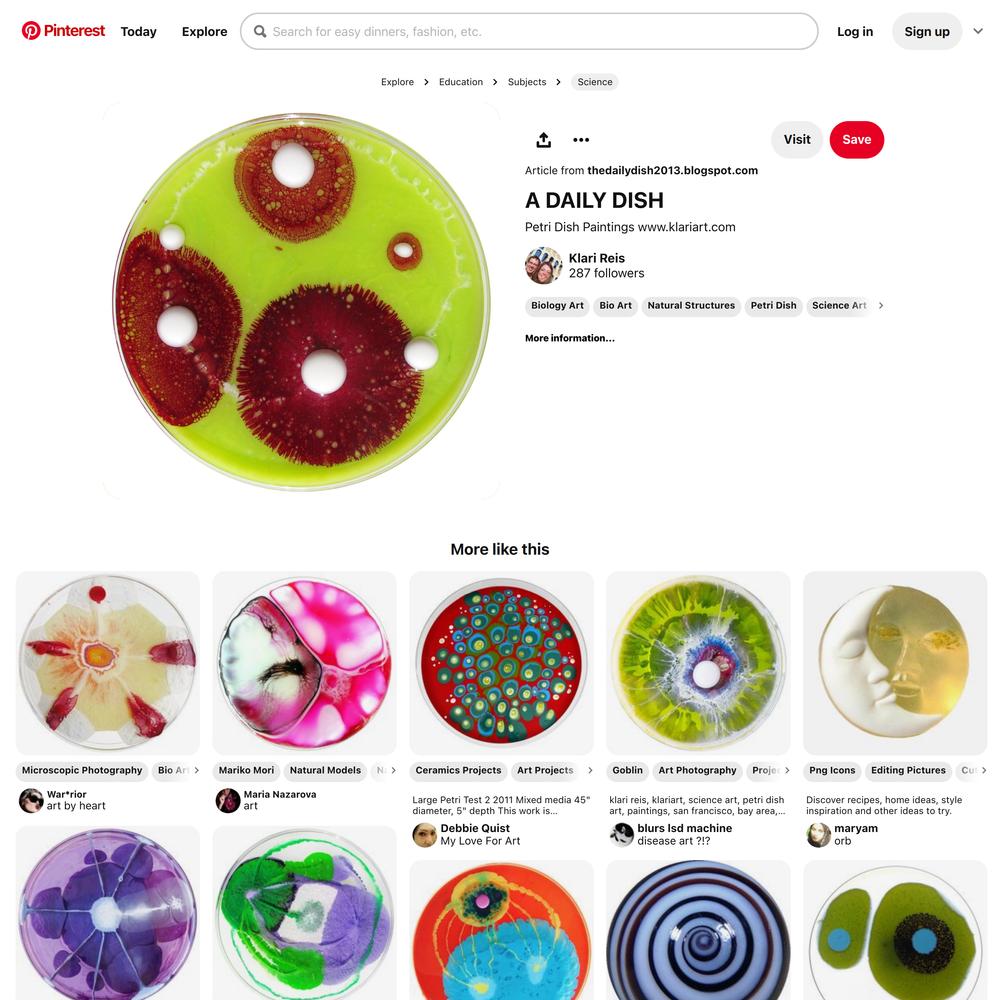This screenshot has height=1000, width=1000.
Task: Save this pin with the red button
Action: (x=857, y=140)
